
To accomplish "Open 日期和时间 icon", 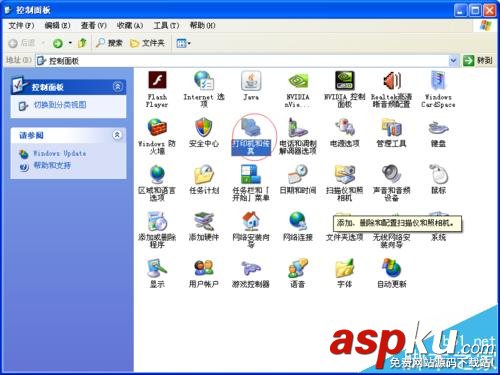I will [298, 175].
